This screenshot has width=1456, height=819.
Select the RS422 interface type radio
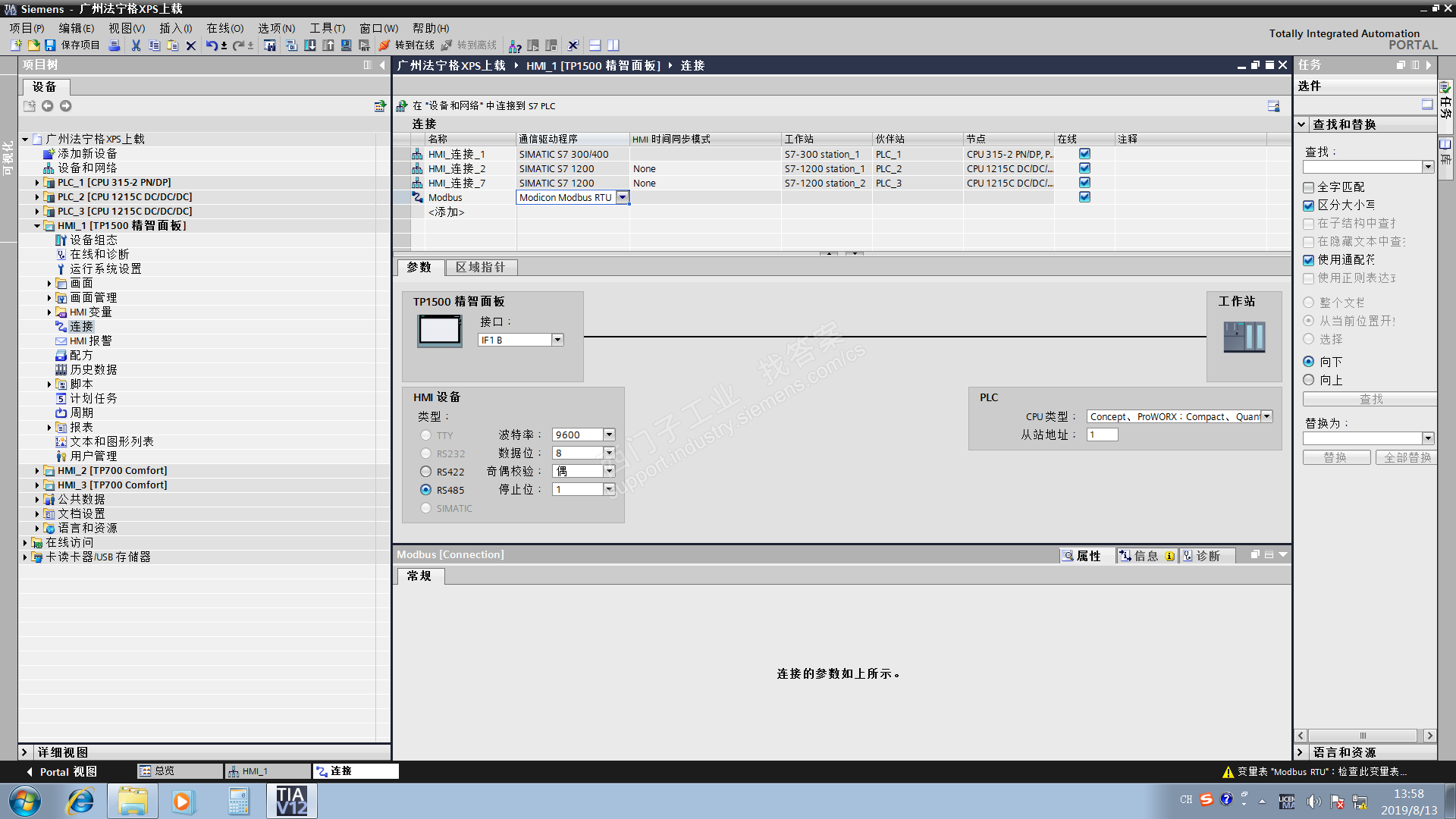tap(425, 472)
